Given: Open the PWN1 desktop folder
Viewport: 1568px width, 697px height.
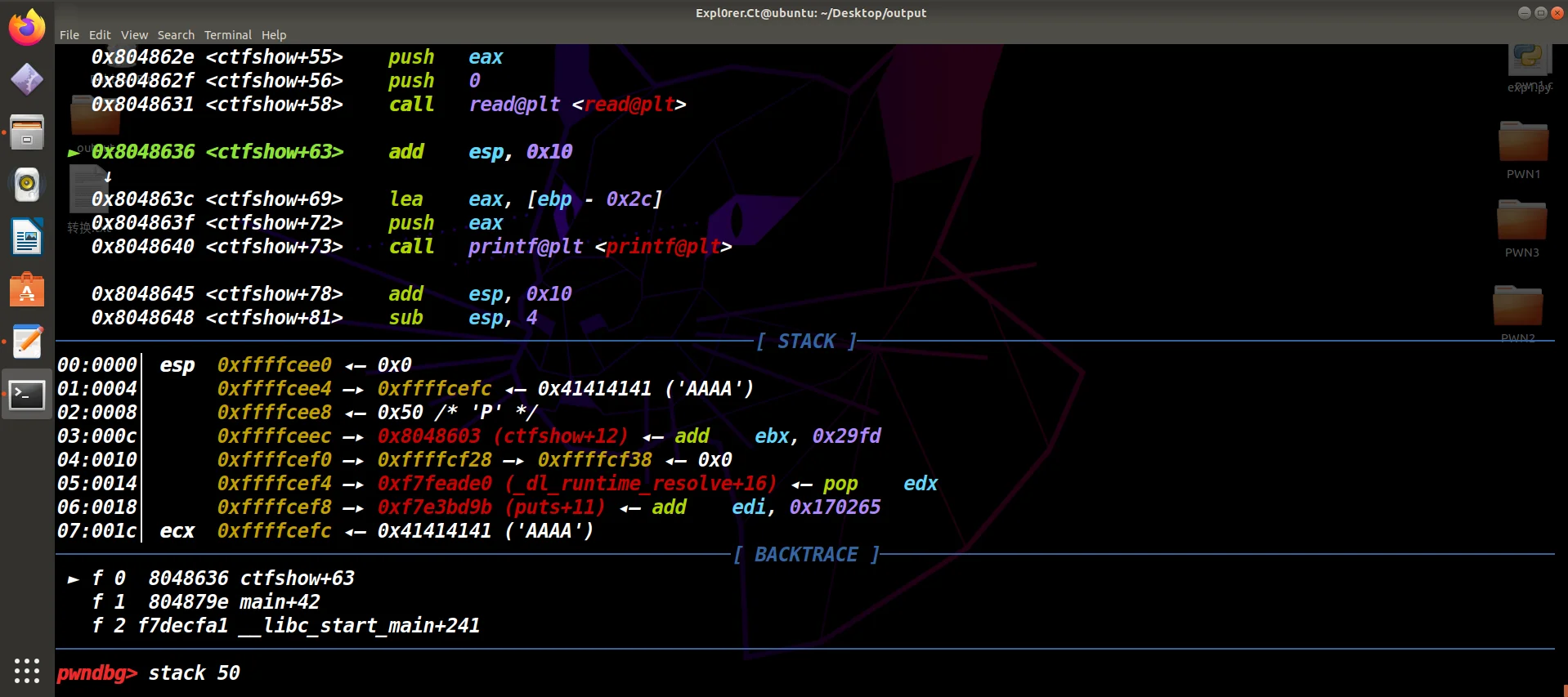Looking at the screenshot, I should (1522, 144).
